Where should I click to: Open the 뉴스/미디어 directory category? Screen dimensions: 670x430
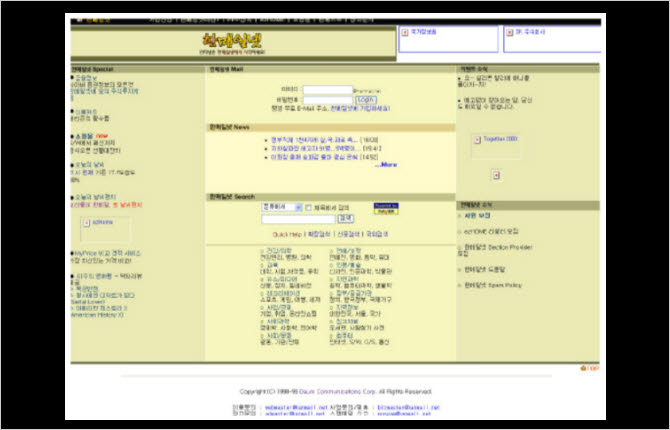(x=282, y=279)
